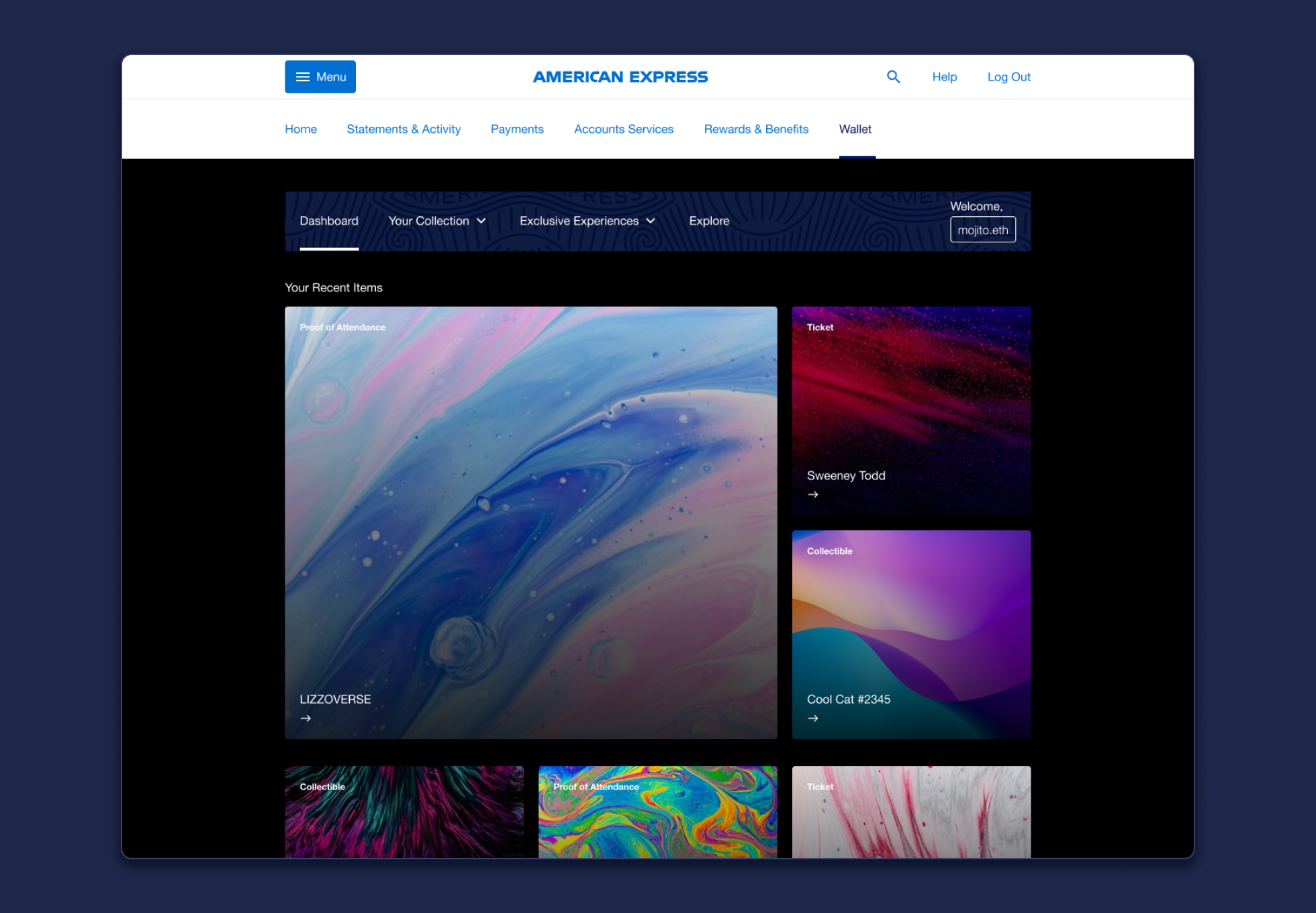Open the dark feathered Collectible card
The image size is (1316, 913).
(404, 812)
